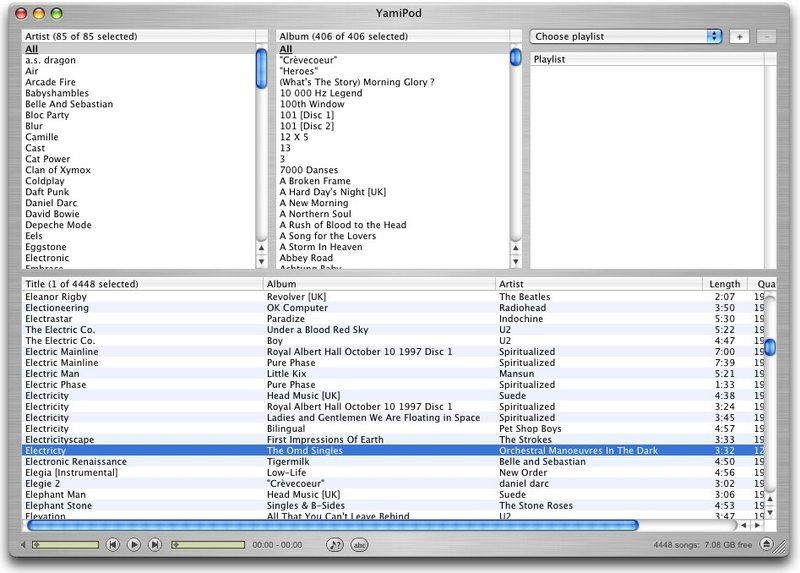Click the next track button
The width and height of the screenshot is (800, 573).
pos(155,545)
